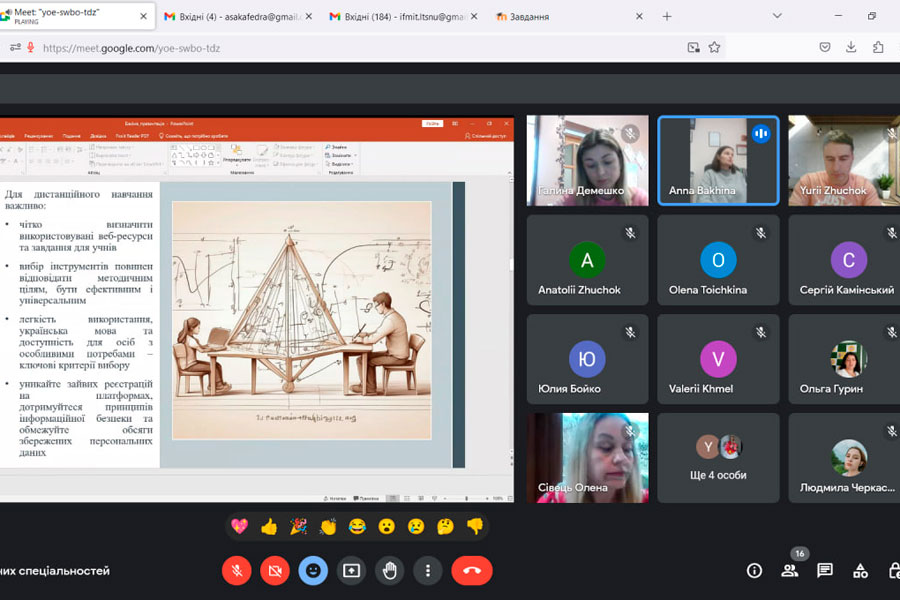900x600 pixels.
Task: Send a thumbs up reaction
Action: (x=268, y=526)
